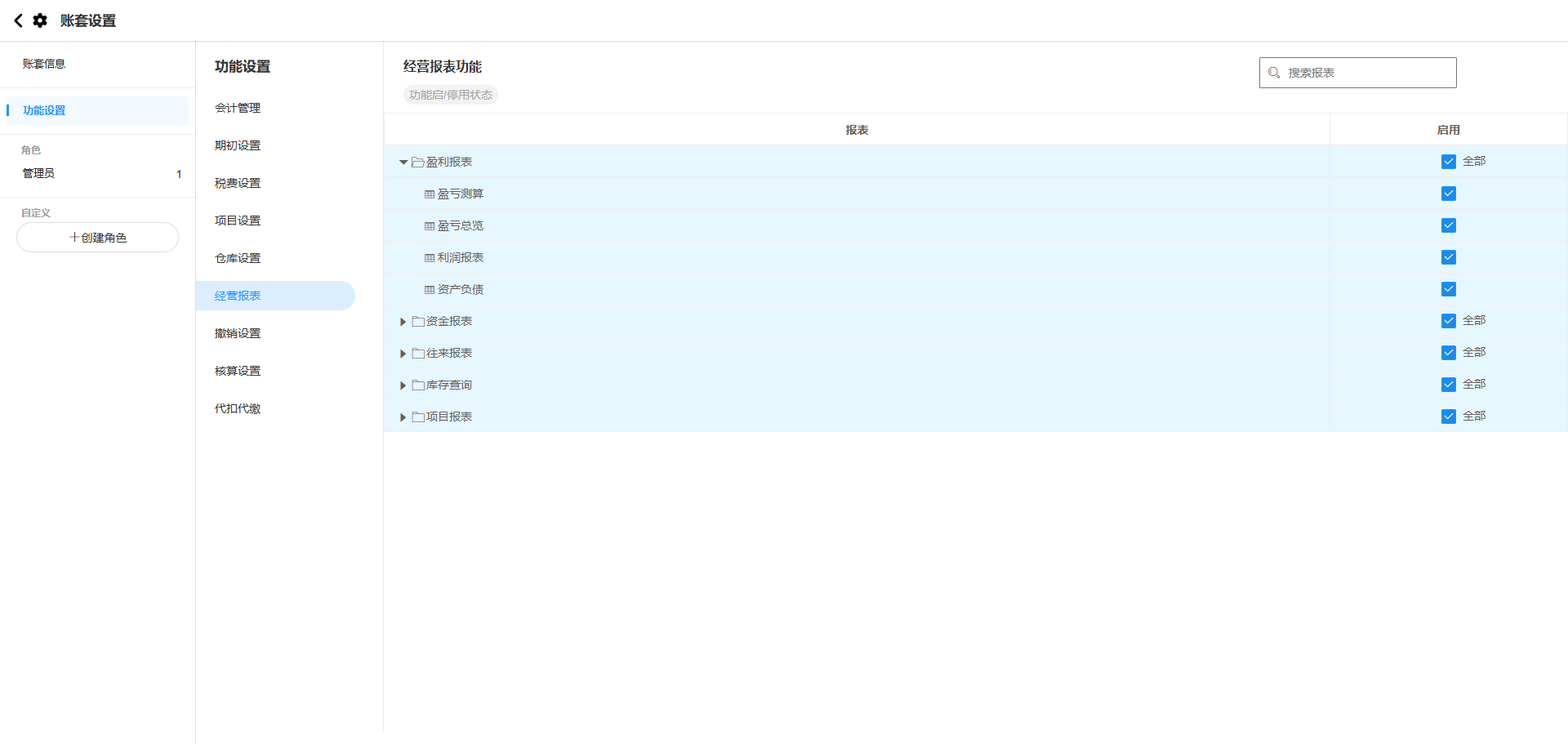This screenshot has width=1568, height=744.
Task: Expand the 资金报表 group arrow
Action: point(403,322)
